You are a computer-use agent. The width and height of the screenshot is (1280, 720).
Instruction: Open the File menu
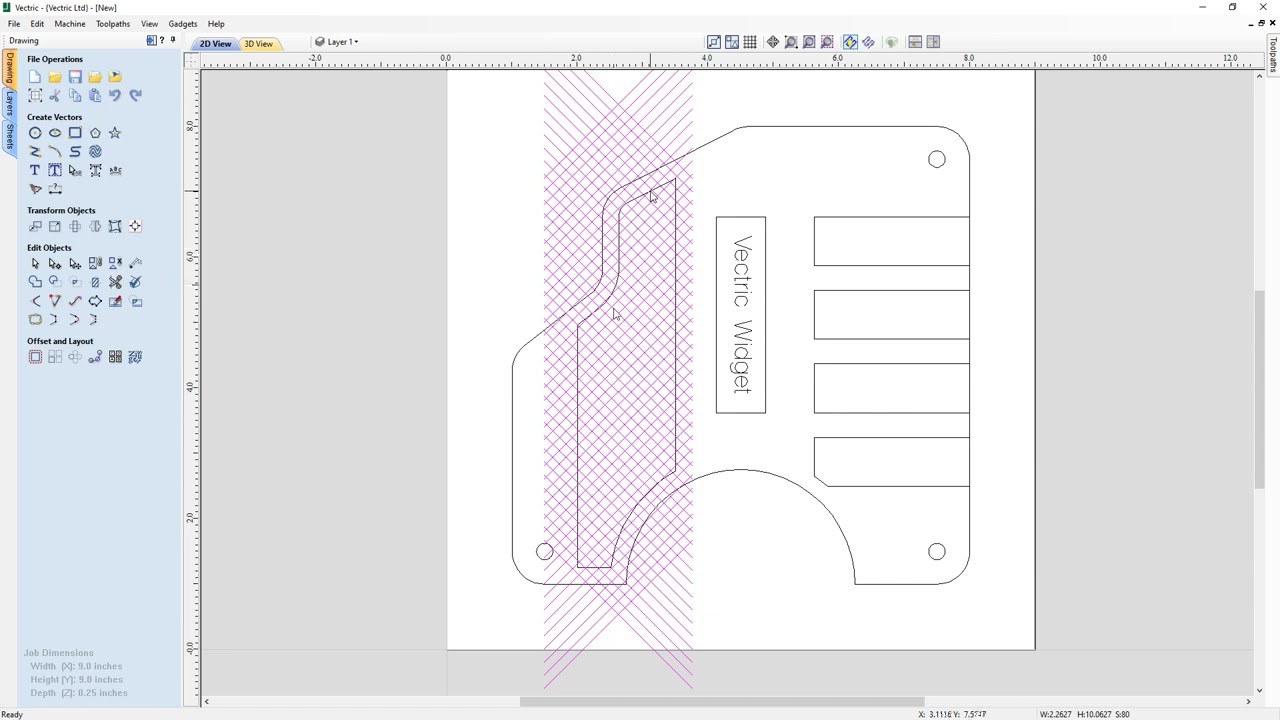pyautogui.click(x=14, y=24)
